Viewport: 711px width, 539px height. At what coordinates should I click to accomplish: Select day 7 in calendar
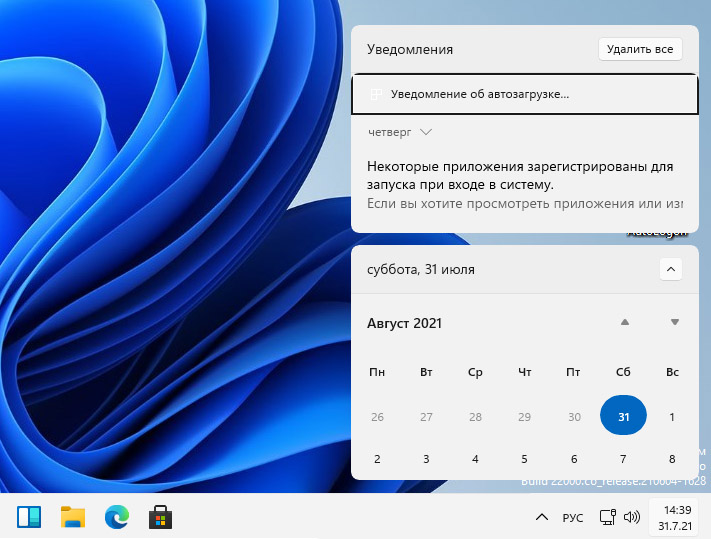[x=623, y=459]
